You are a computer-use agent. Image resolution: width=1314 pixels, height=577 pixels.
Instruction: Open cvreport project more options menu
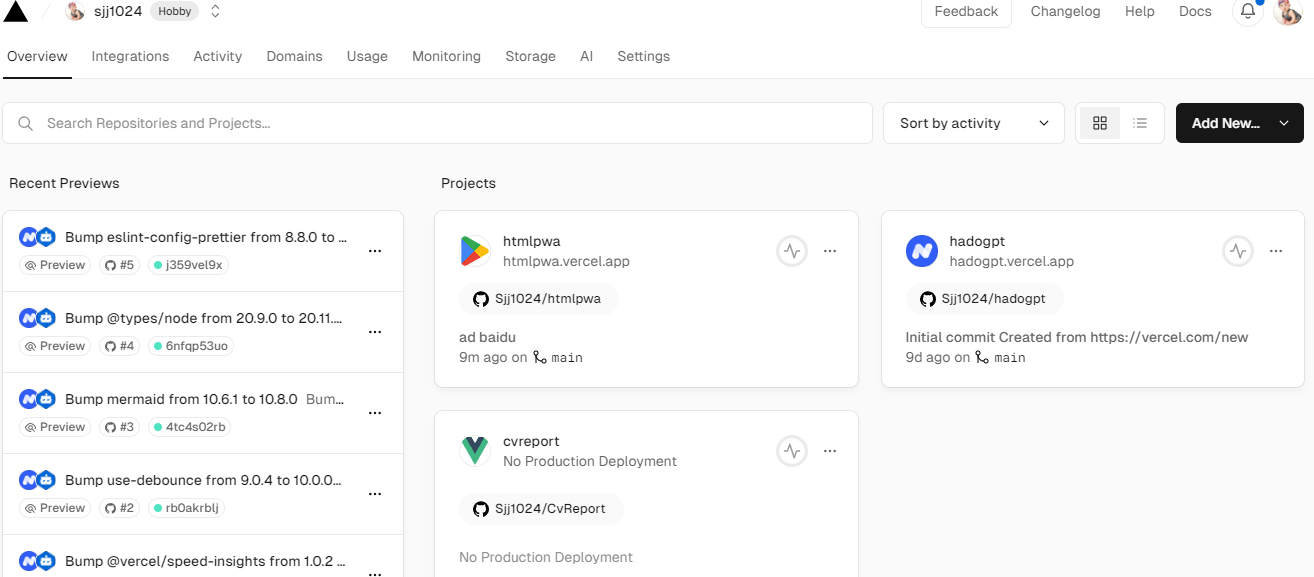(830, 451)
